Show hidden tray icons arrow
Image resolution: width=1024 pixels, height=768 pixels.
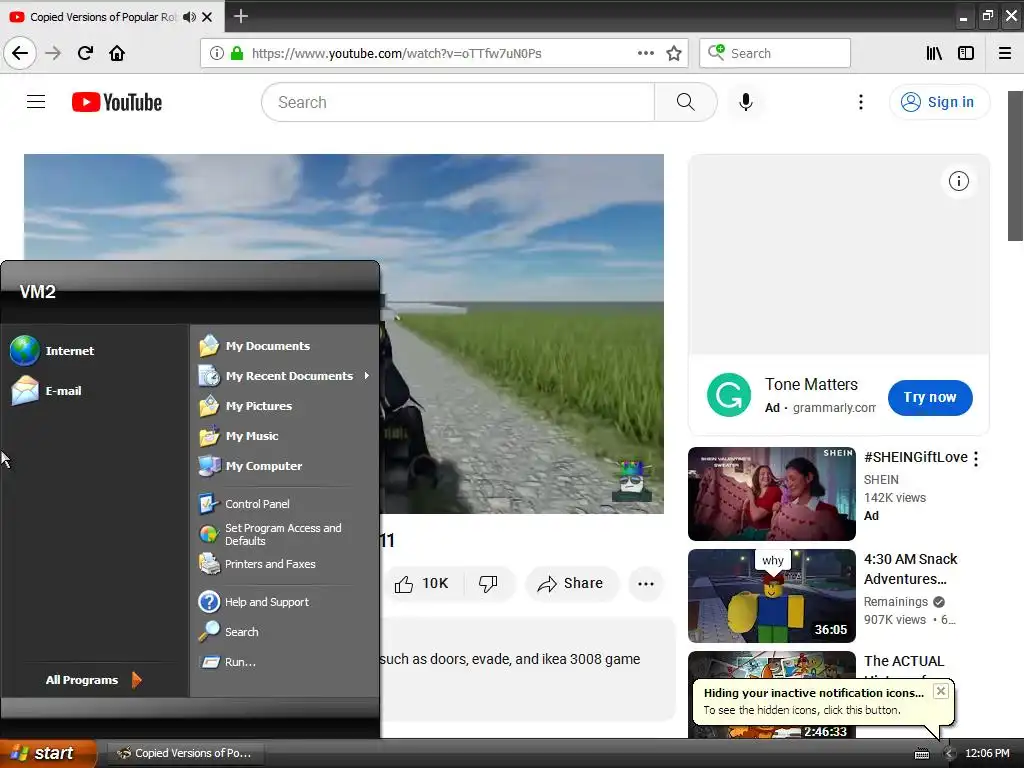(949, 754)
